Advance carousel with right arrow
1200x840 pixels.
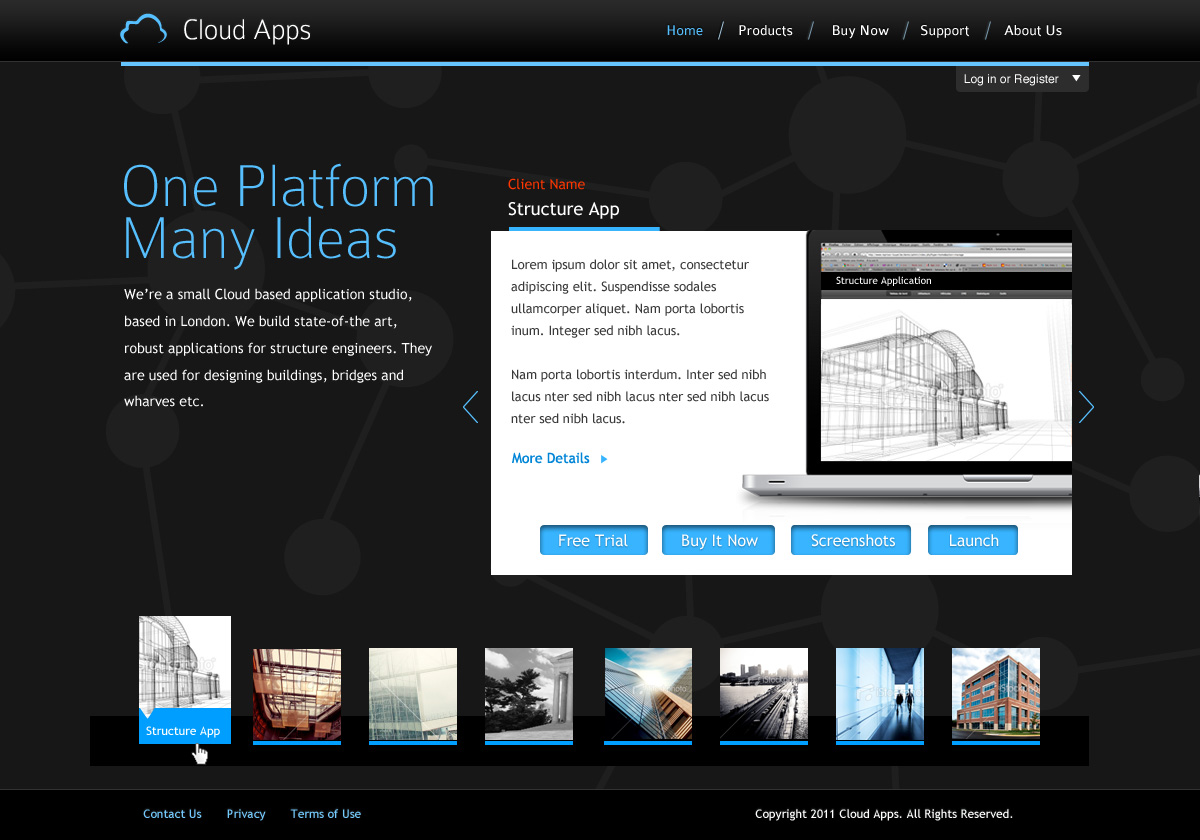1086,407
